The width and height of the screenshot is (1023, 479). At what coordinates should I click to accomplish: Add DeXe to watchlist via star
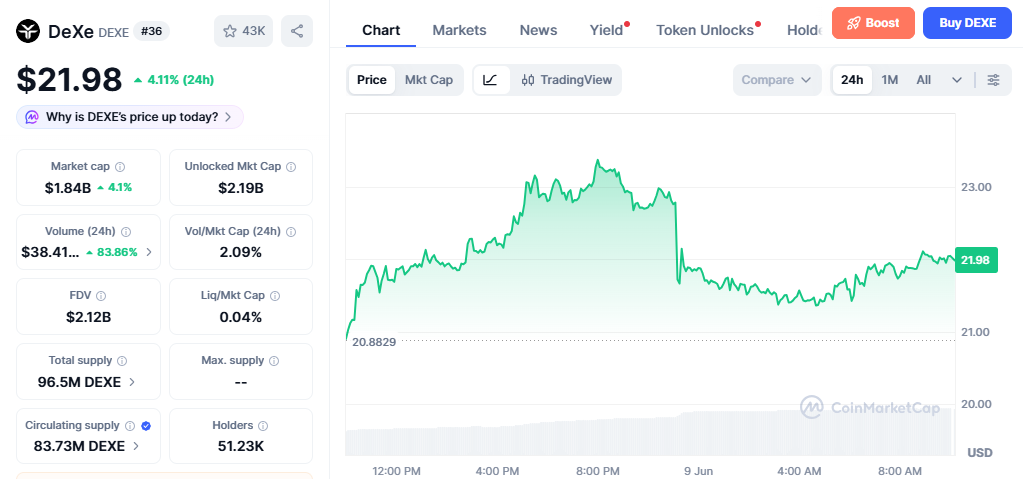coord(243,31)
